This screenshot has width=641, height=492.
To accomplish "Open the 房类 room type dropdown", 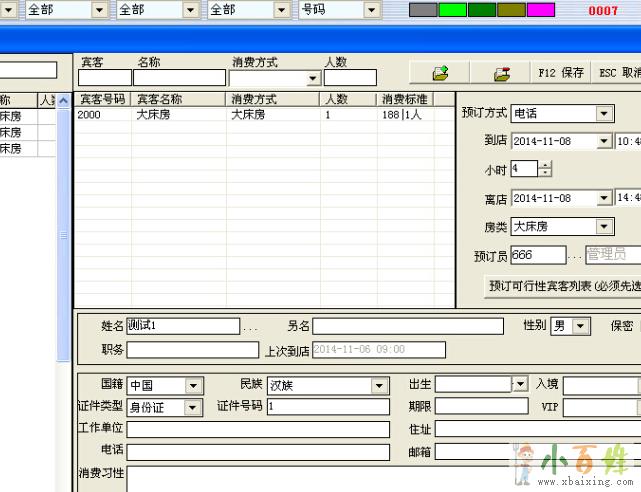I will (x=603, y=227).
